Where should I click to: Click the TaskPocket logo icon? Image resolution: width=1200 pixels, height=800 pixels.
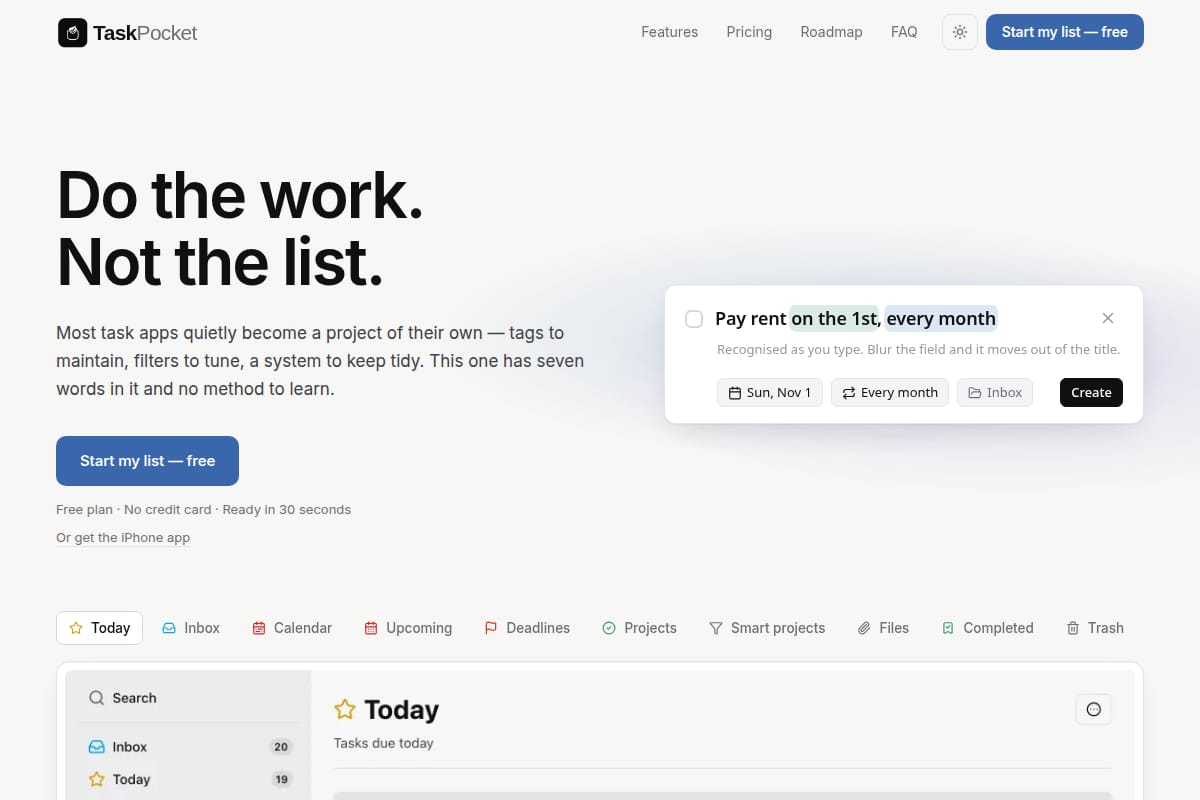72,33
